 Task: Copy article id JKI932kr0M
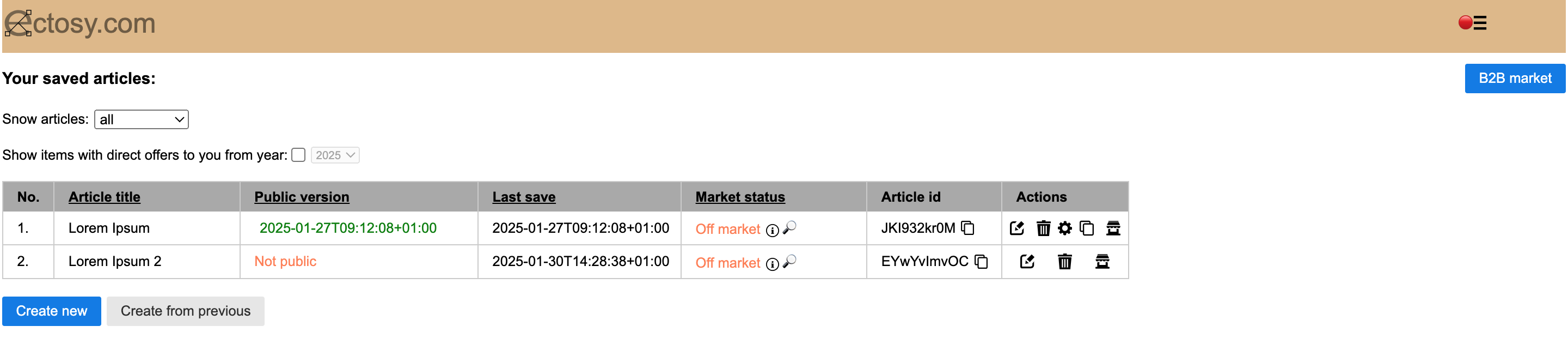968,228
